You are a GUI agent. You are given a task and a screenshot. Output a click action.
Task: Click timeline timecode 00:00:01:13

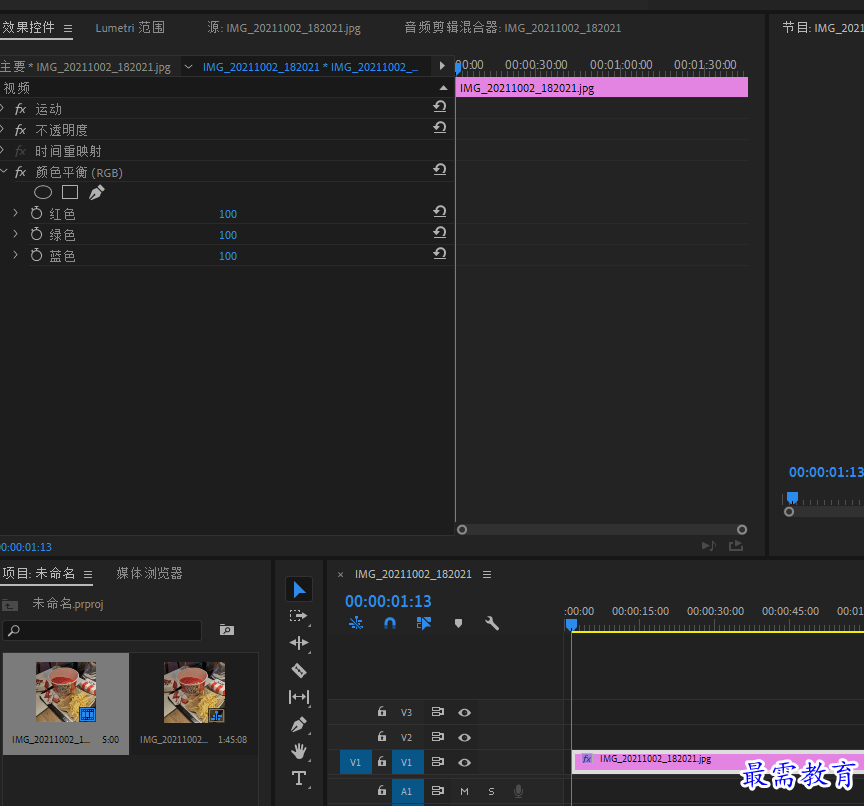[388, 601]
